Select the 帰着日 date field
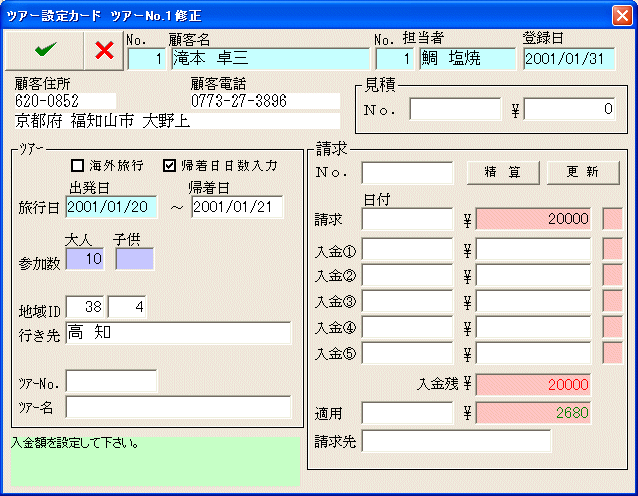Image resolution: width=638 pixels, height=496 pixels. [237, 207]
